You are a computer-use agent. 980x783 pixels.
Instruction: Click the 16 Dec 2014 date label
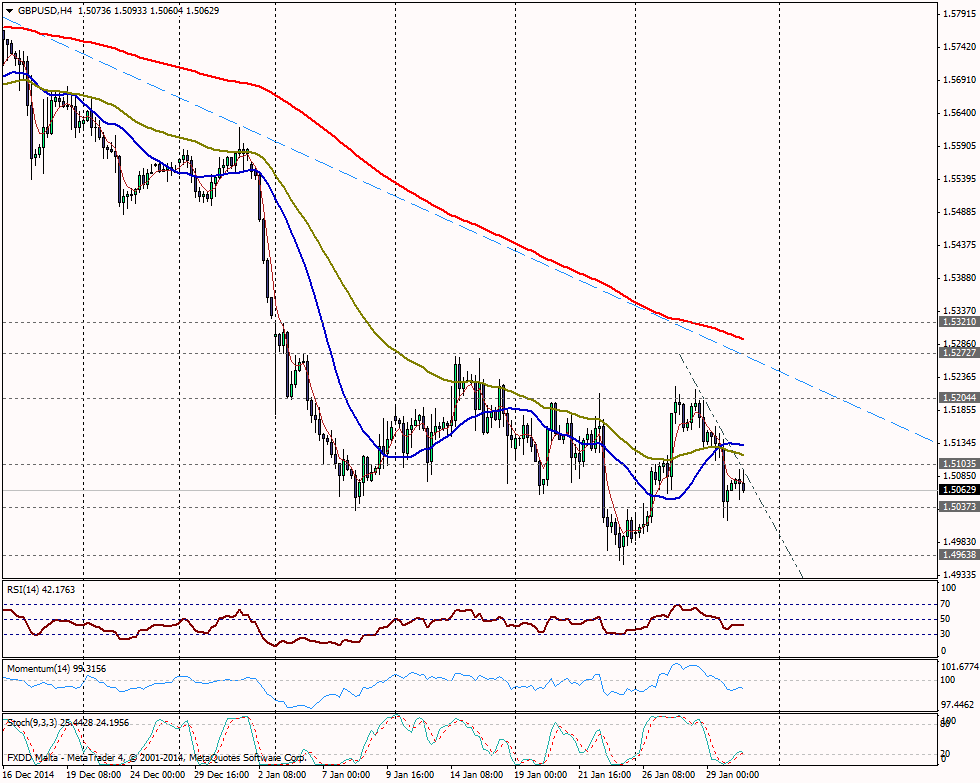coord(30,775)
